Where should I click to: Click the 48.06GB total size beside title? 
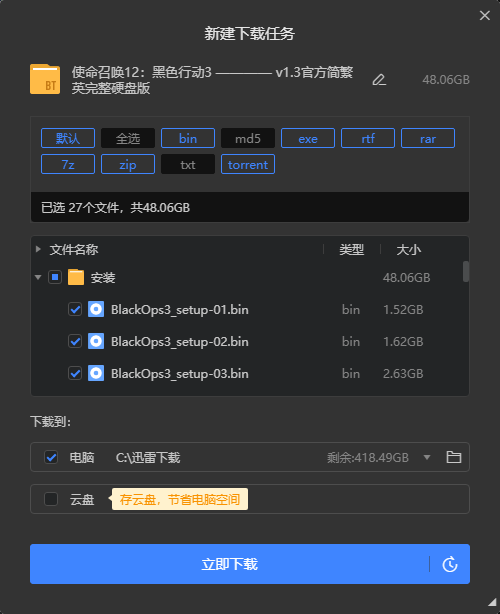click(x=446, y=80)
